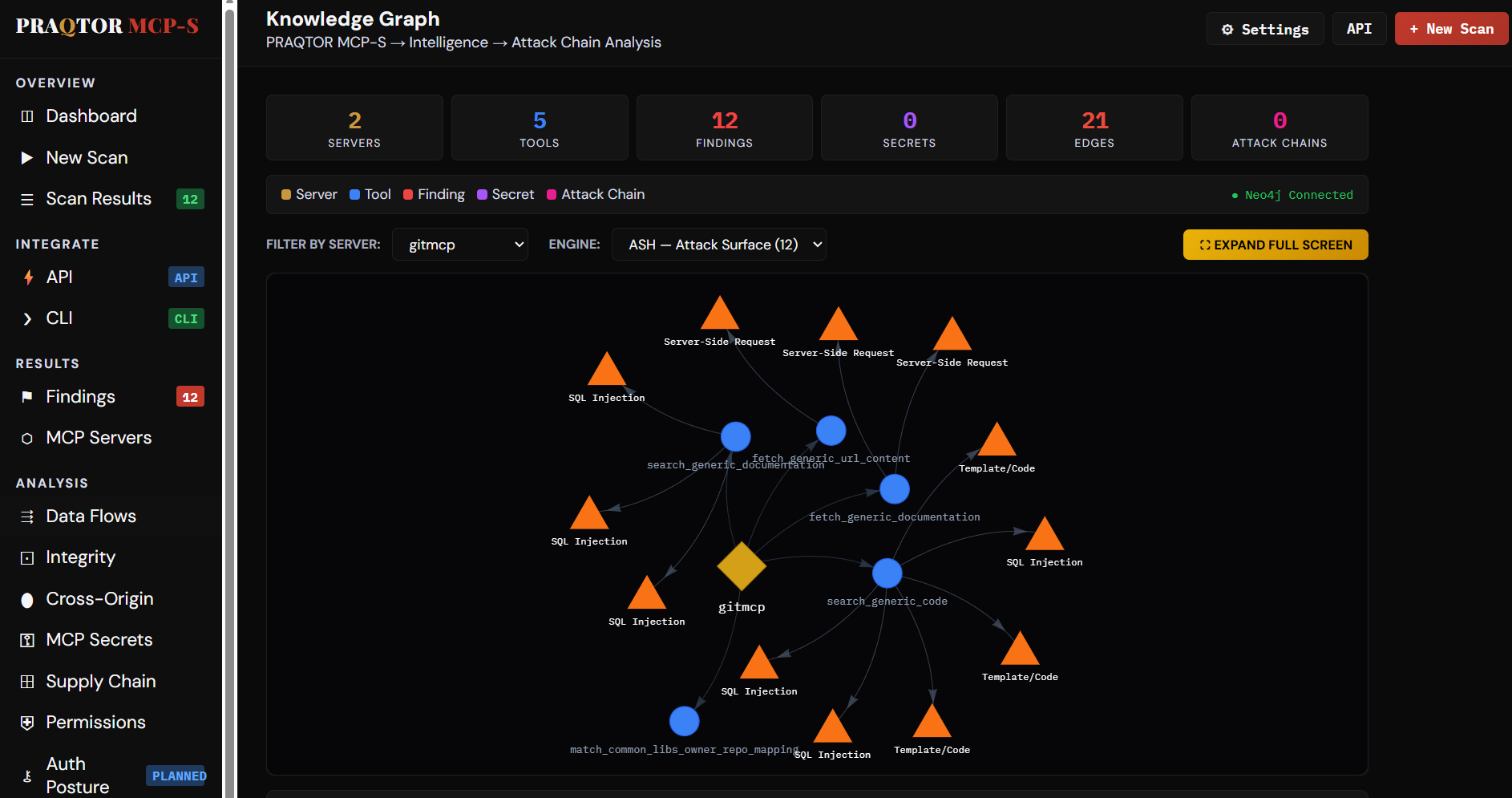
Task: Open the FILTER BY SERVER dropdown
Action: click(459, 245)
